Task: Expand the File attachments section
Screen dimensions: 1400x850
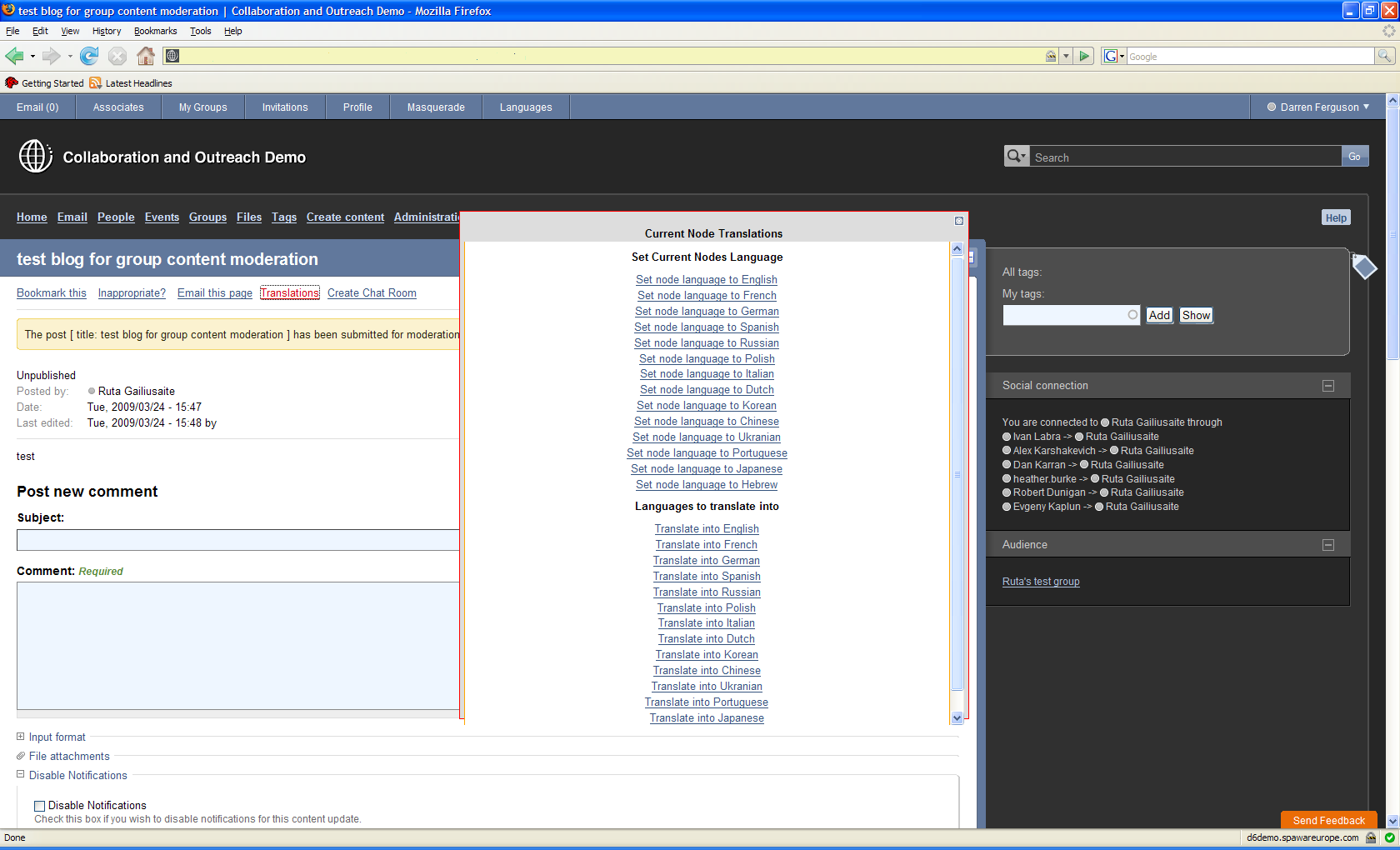Action: click(69, 756)
